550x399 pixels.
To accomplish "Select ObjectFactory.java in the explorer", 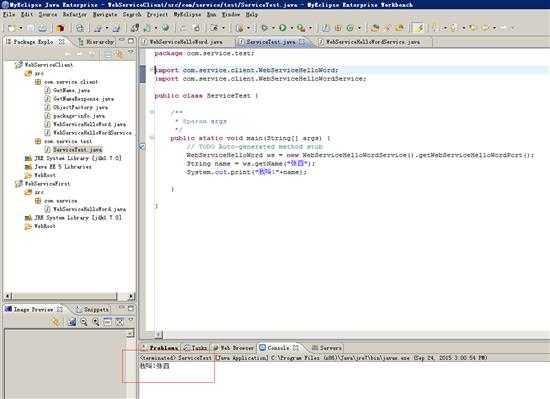I will click(x=76, y=107).
